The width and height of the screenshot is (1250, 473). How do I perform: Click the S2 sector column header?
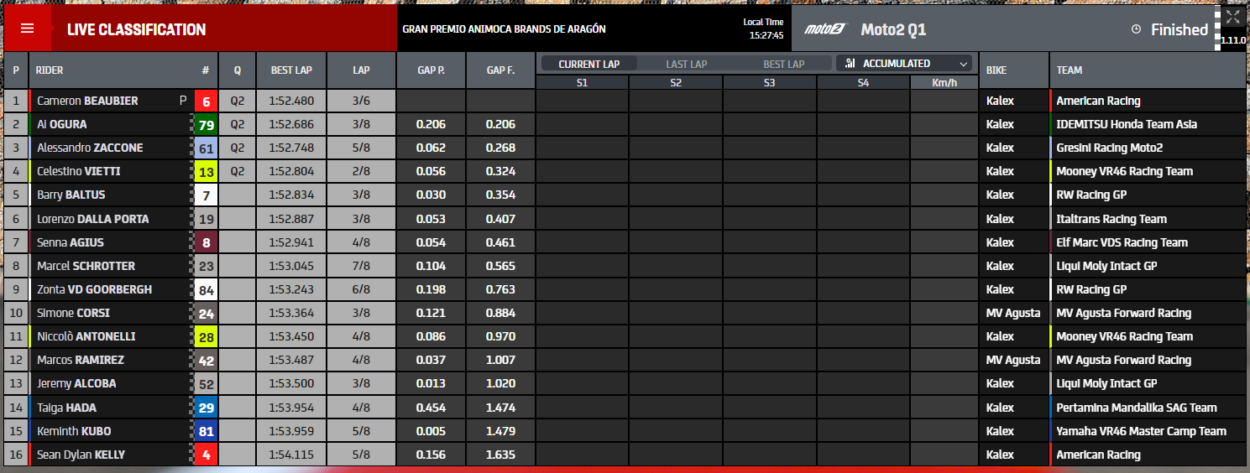pos(676,82)
